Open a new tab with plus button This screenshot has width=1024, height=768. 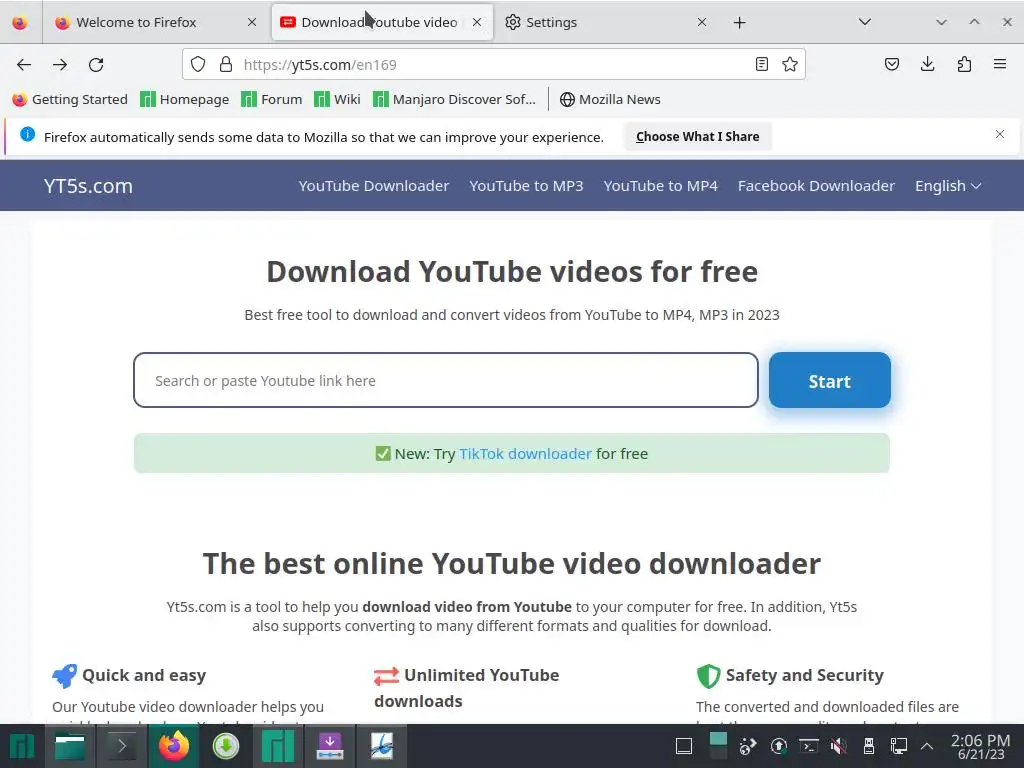tap(739, 23)
